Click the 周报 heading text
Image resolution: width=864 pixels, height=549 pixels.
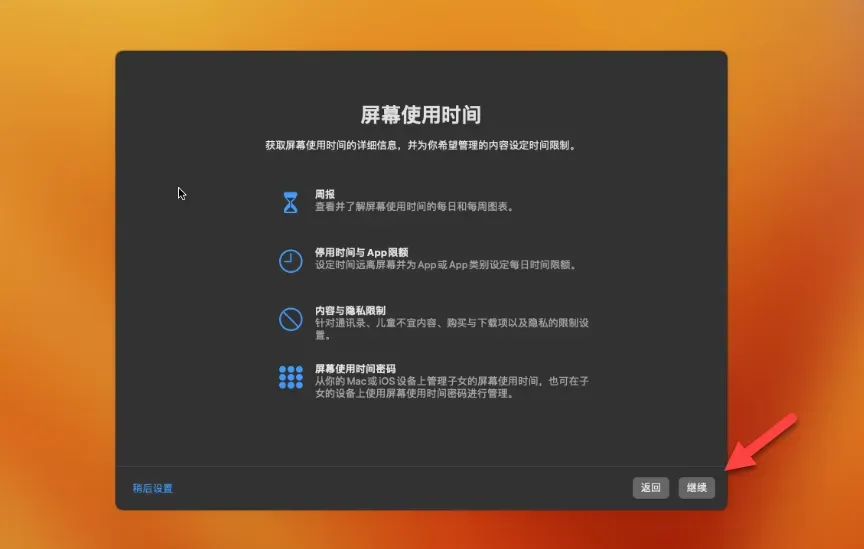coord(325,194)
